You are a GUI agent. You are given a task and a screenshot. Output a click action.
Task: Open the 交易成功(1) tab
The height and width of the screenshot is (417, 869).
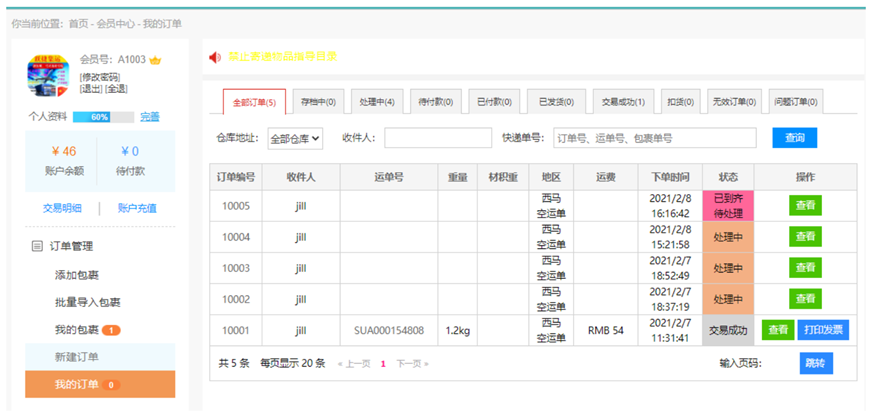[x=623, y=102]
